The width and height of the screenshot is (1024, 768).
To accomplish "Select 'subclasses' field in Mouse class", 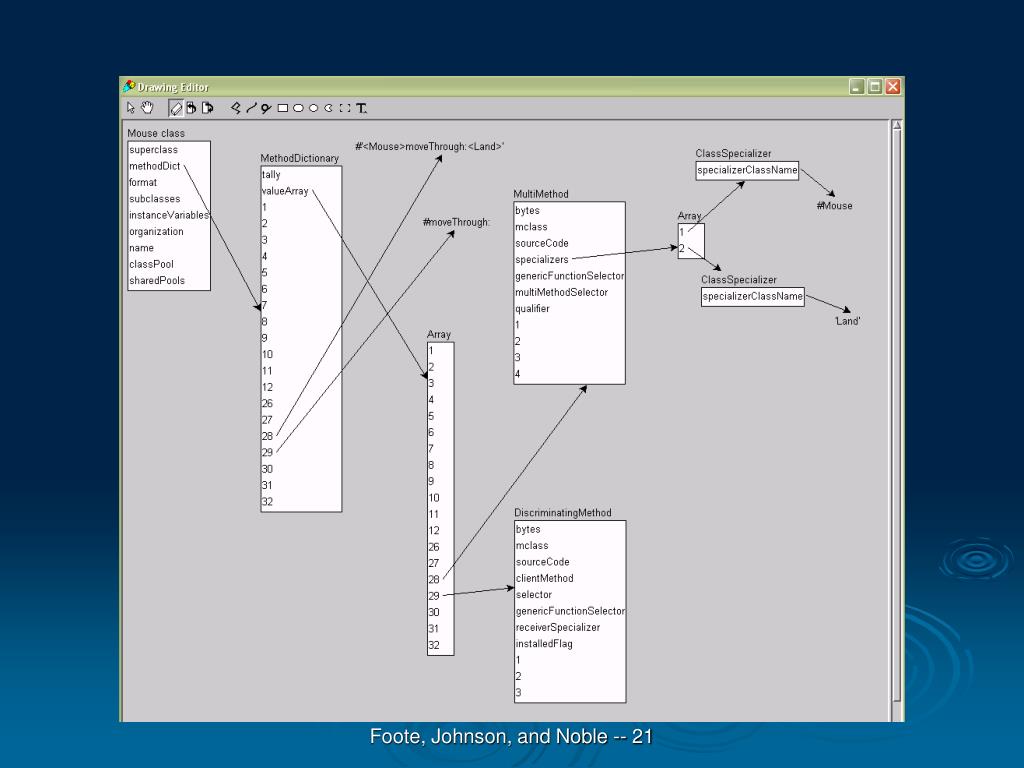I will pos(155,199).
